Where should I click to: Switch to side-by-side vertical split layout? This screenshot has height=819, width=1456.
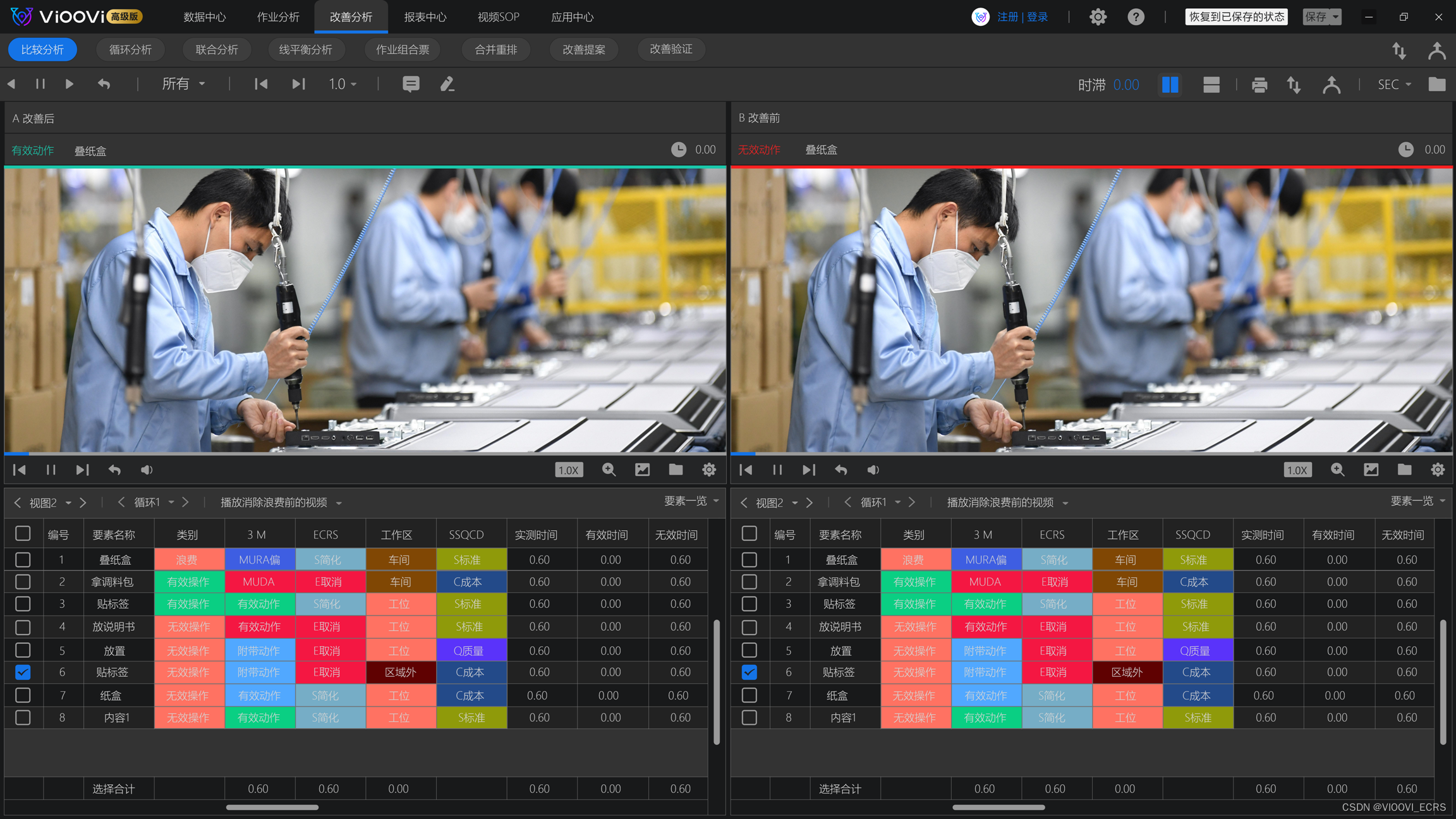click(x=1170, y=85)
